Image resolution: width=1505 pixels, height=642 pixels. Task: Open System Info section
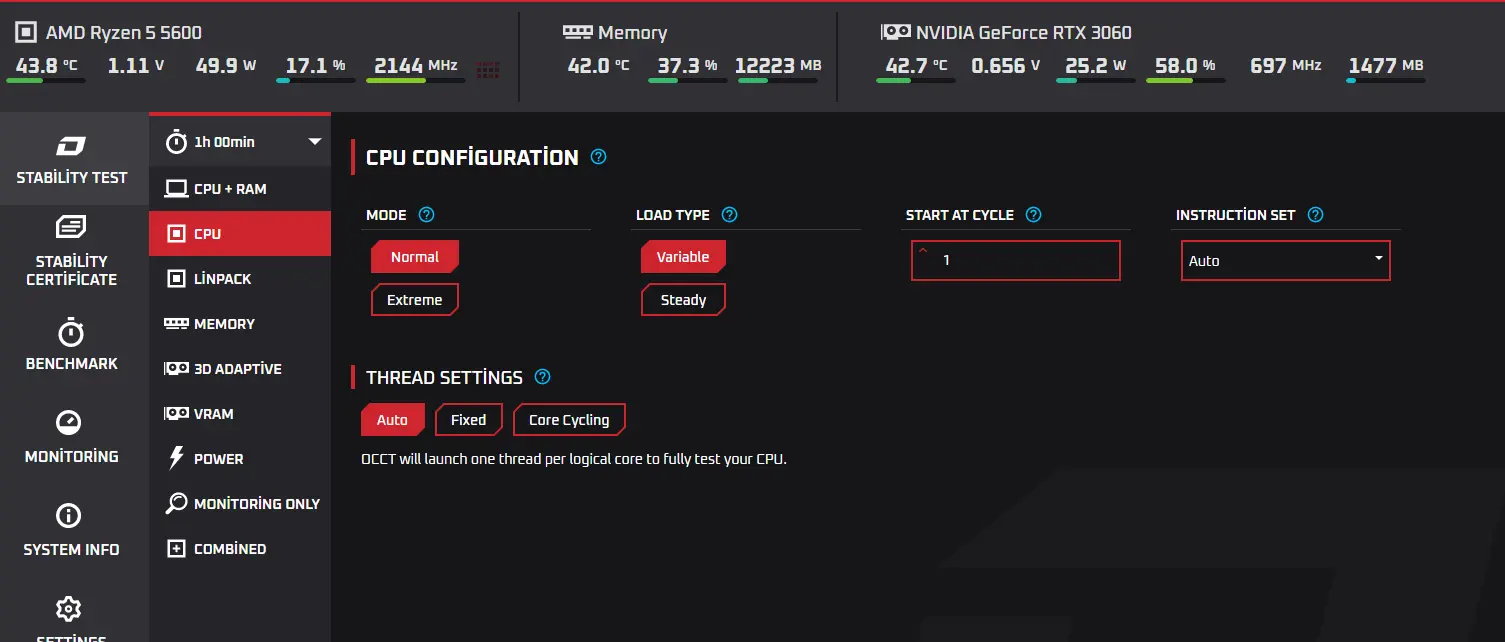71,530
